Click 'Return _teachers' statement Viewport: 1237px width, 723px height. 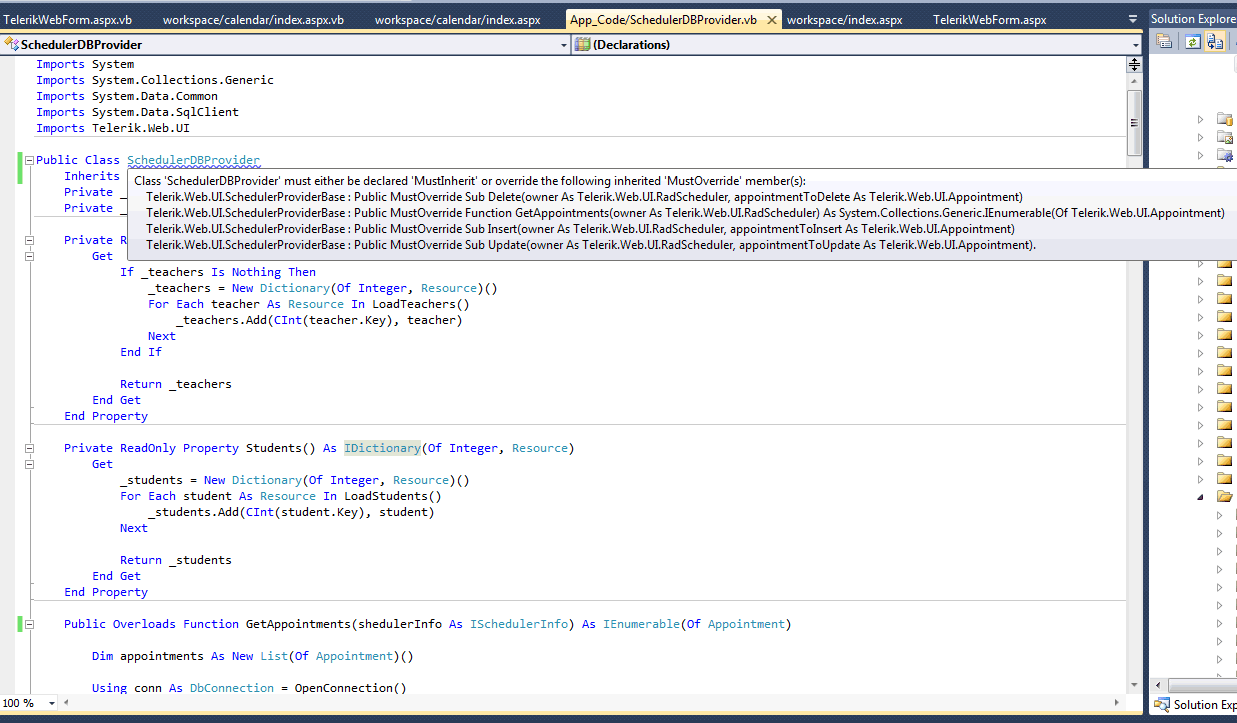click(x=176, y=384)
